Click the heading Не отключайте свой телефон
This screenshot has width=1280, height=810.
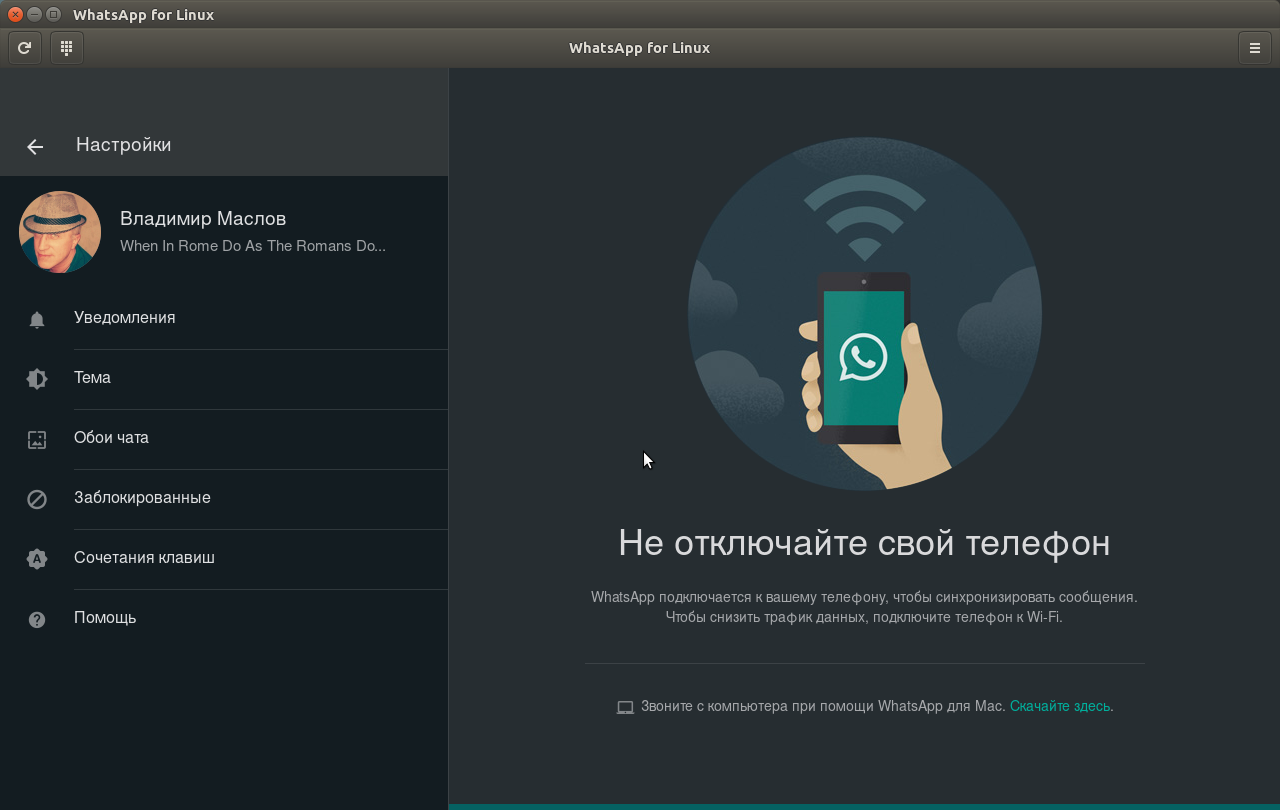point(864,543)
